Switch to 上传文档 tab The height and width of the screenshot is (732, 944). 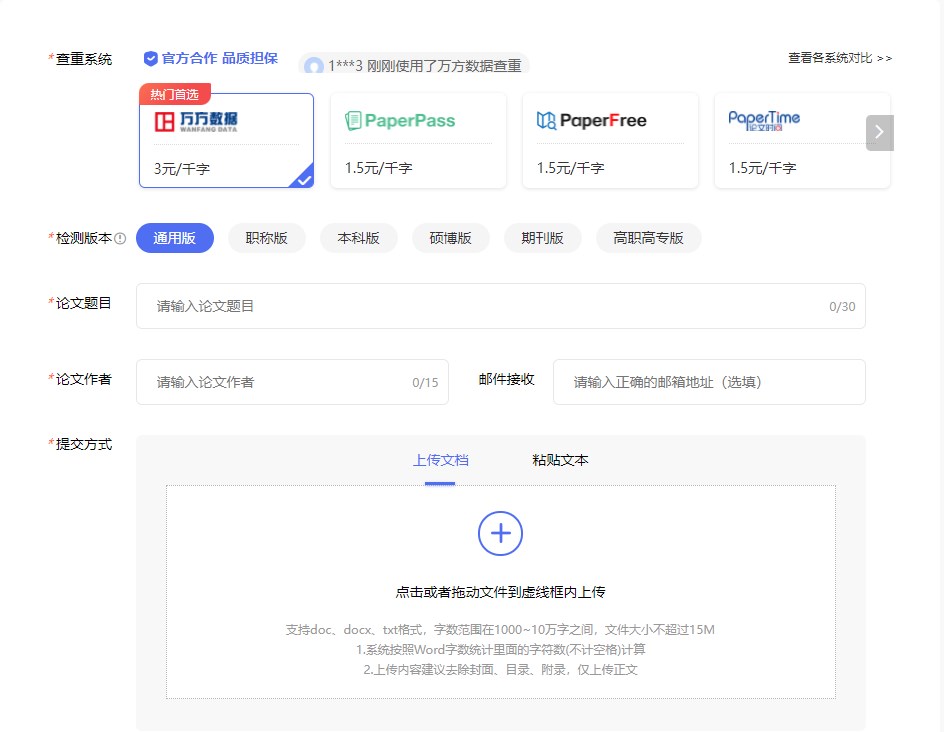440,461
